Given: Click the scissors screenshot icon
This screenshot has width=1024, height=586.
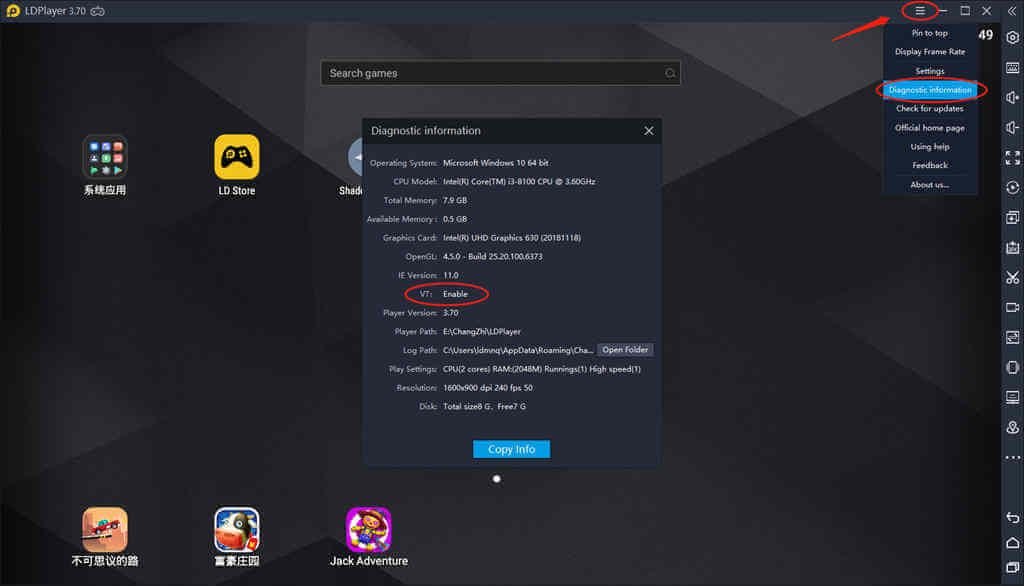Looking at the screenshot, I should [x=1012, y=277].
